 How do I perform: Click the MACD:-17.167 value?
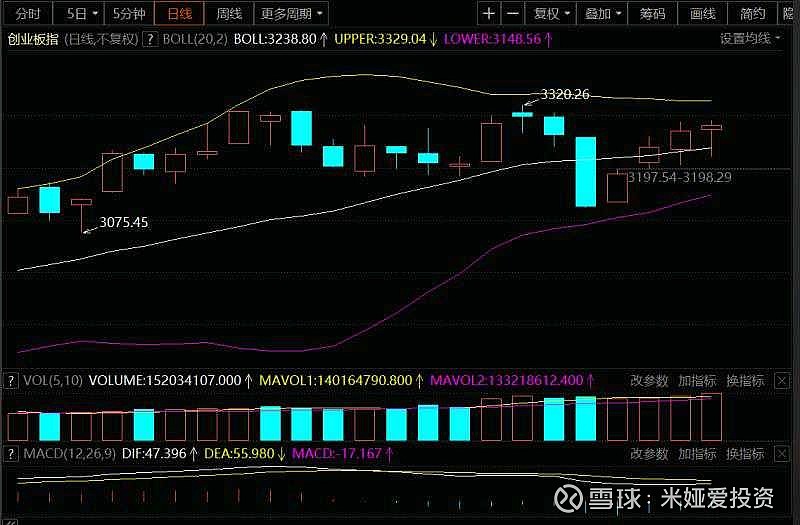tap(337, 454)
